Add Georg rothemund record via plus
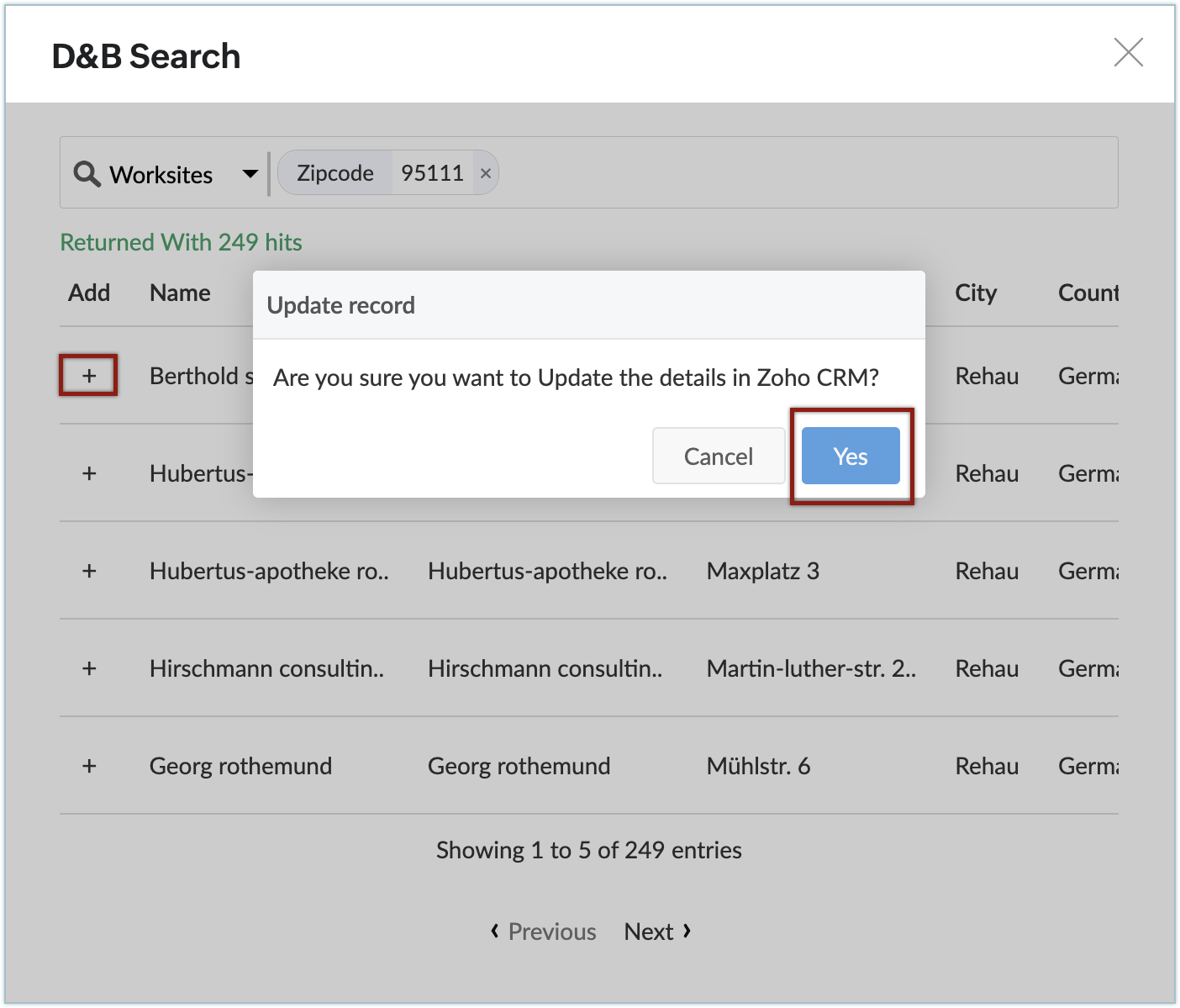Screen dimensions: 1180x1008 (89, 766)
